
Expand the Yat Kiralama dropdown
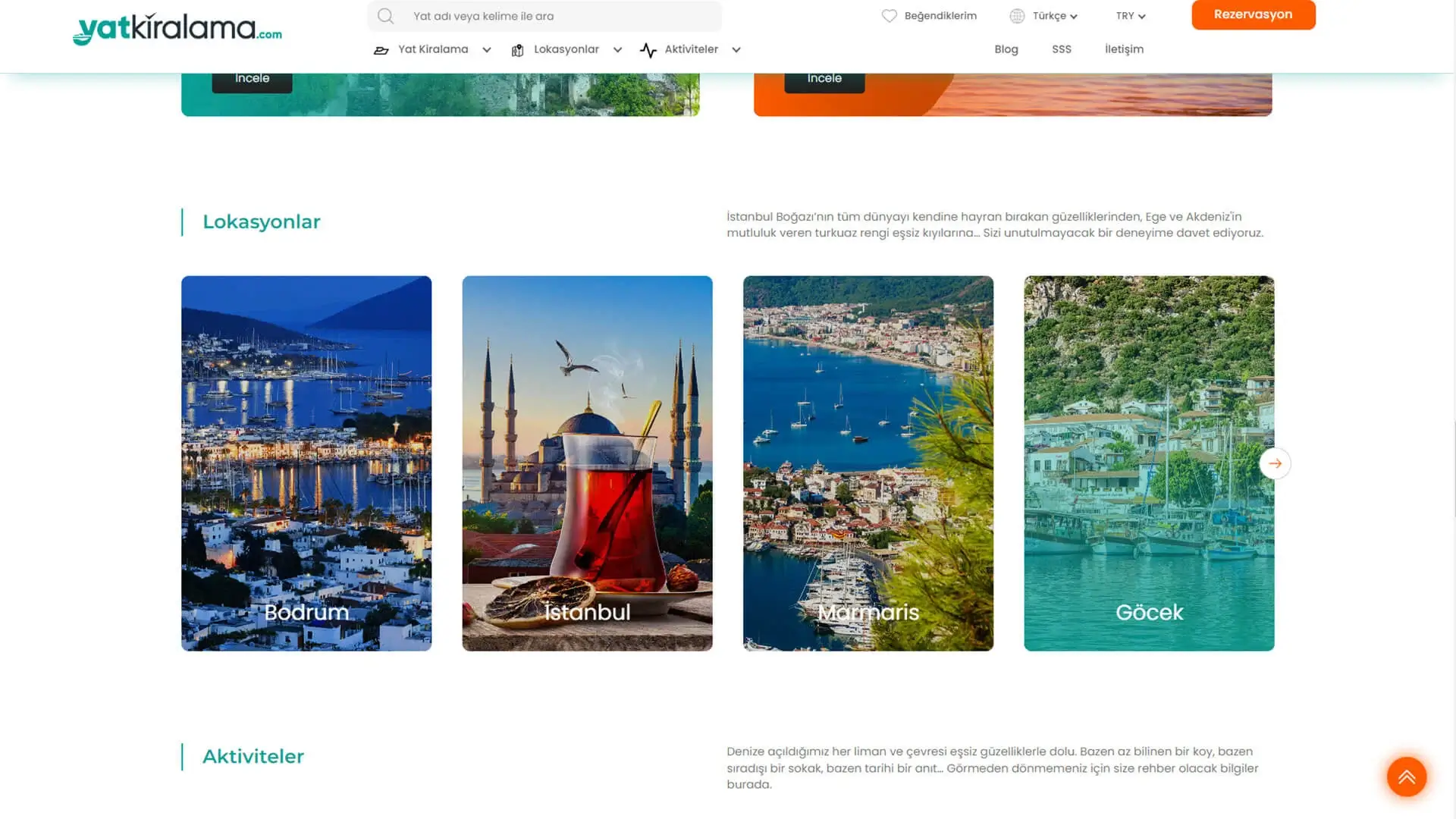pyautogui.click(x=485, y=49)
